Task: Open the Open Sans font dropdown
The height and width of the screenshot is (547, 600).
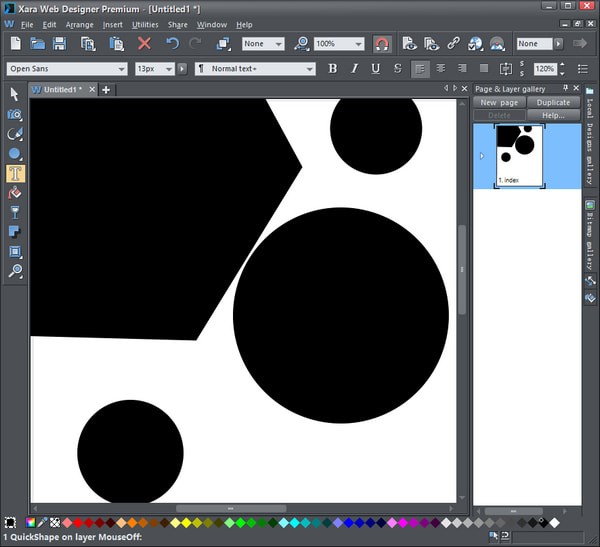Action: 122,69
